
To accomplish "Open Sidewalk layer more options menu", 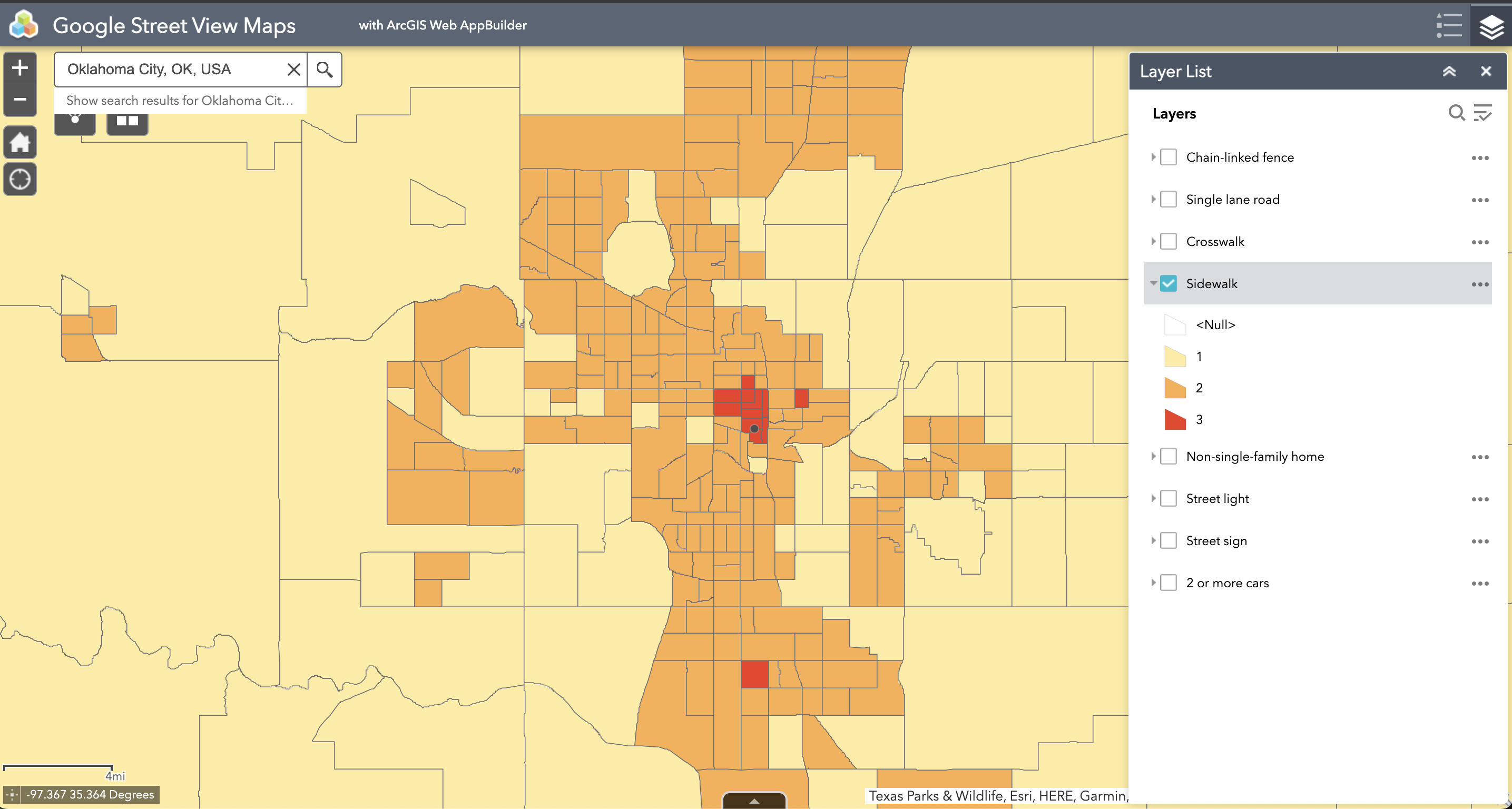I will [1480, 284].
